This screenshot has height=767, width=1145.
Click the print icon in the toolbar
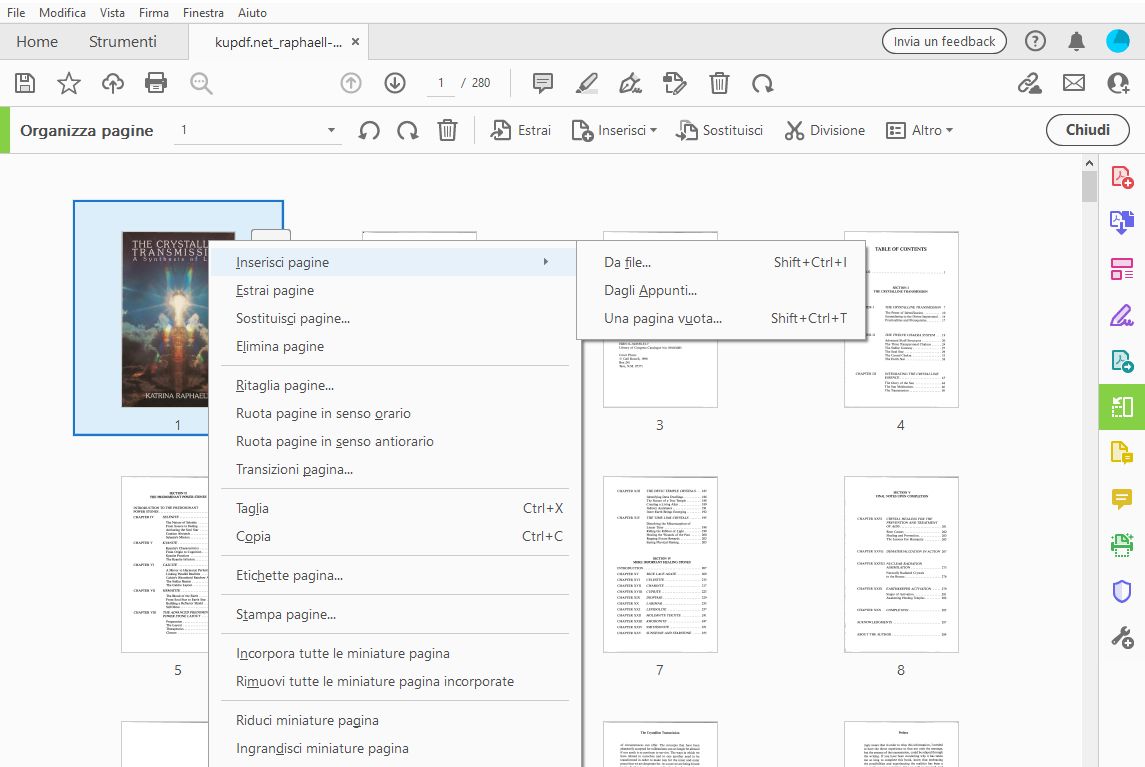(156, 83)
